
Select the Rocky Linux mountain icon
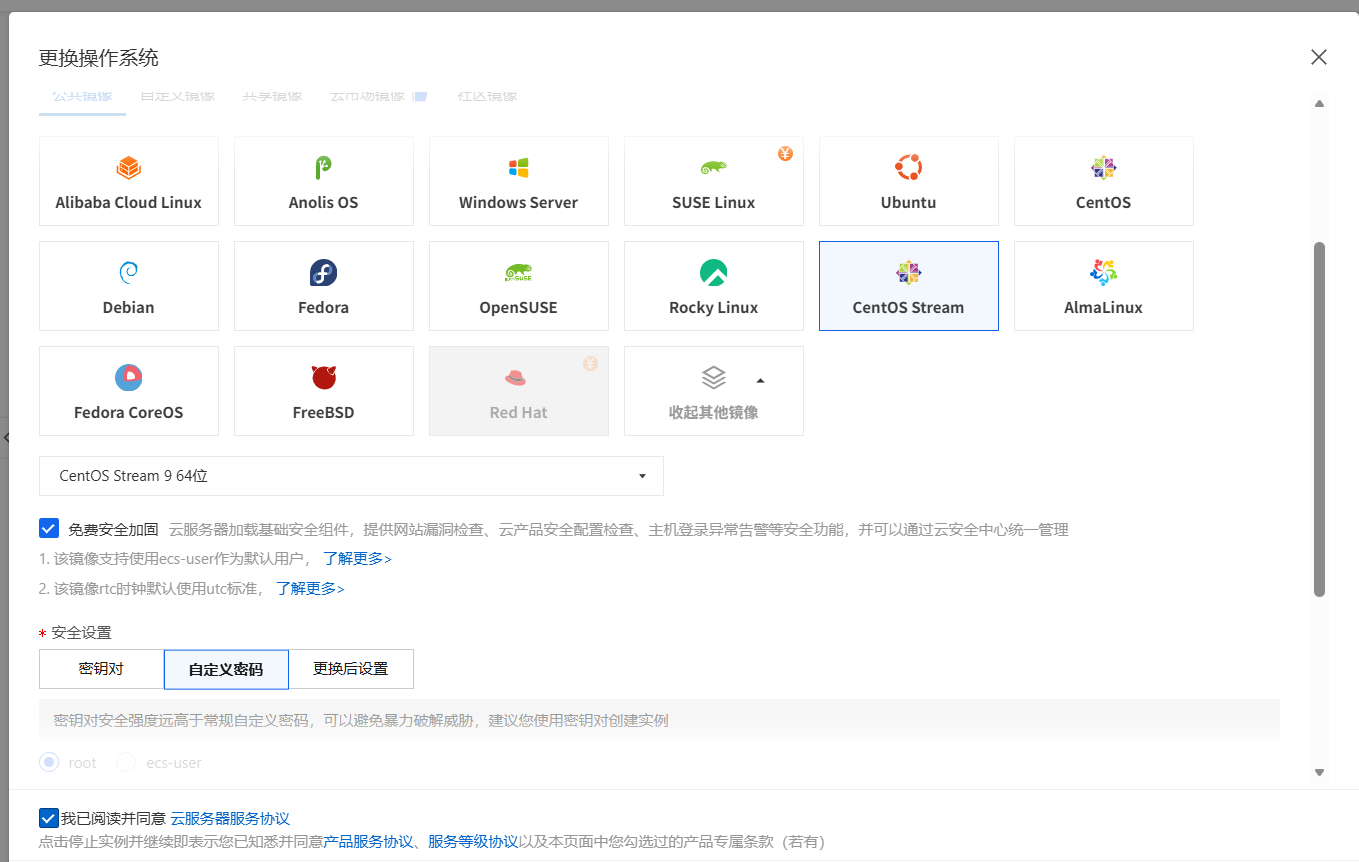713,272
